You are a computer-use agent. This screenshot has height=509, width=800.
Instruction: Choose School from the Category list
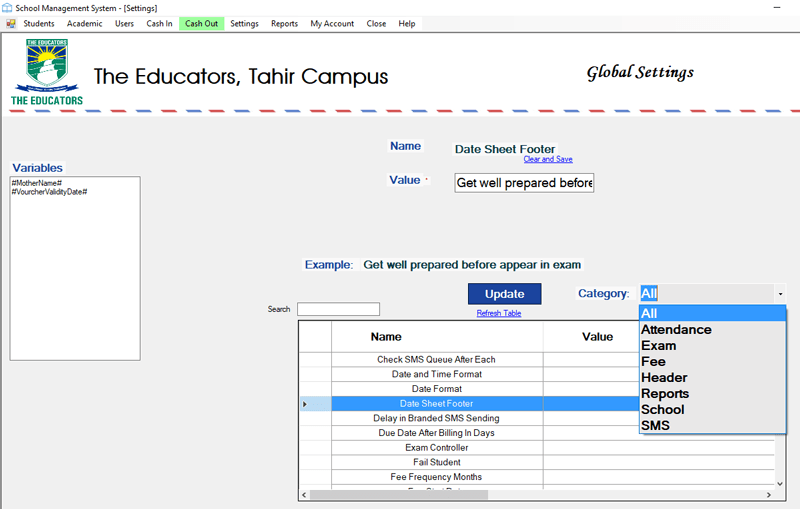coord(712,410)
